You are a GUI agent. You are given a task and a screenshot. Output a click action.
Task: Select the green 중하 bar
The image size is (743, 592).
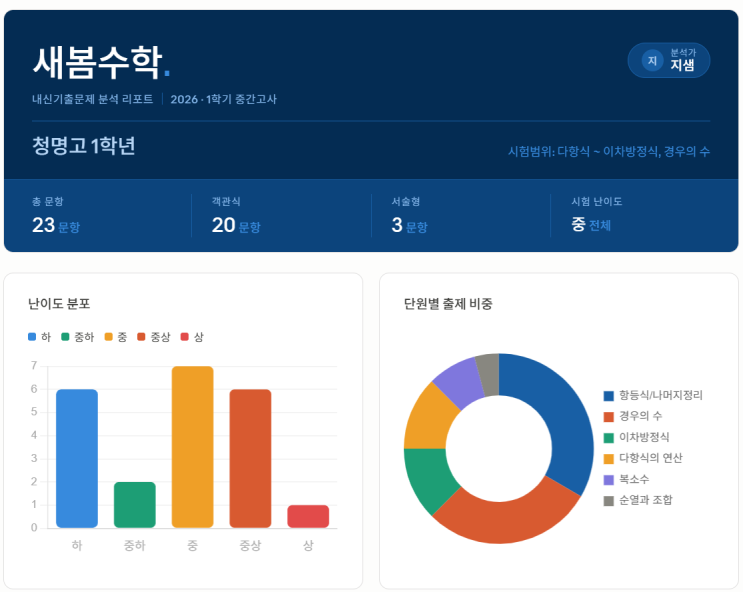135,504
